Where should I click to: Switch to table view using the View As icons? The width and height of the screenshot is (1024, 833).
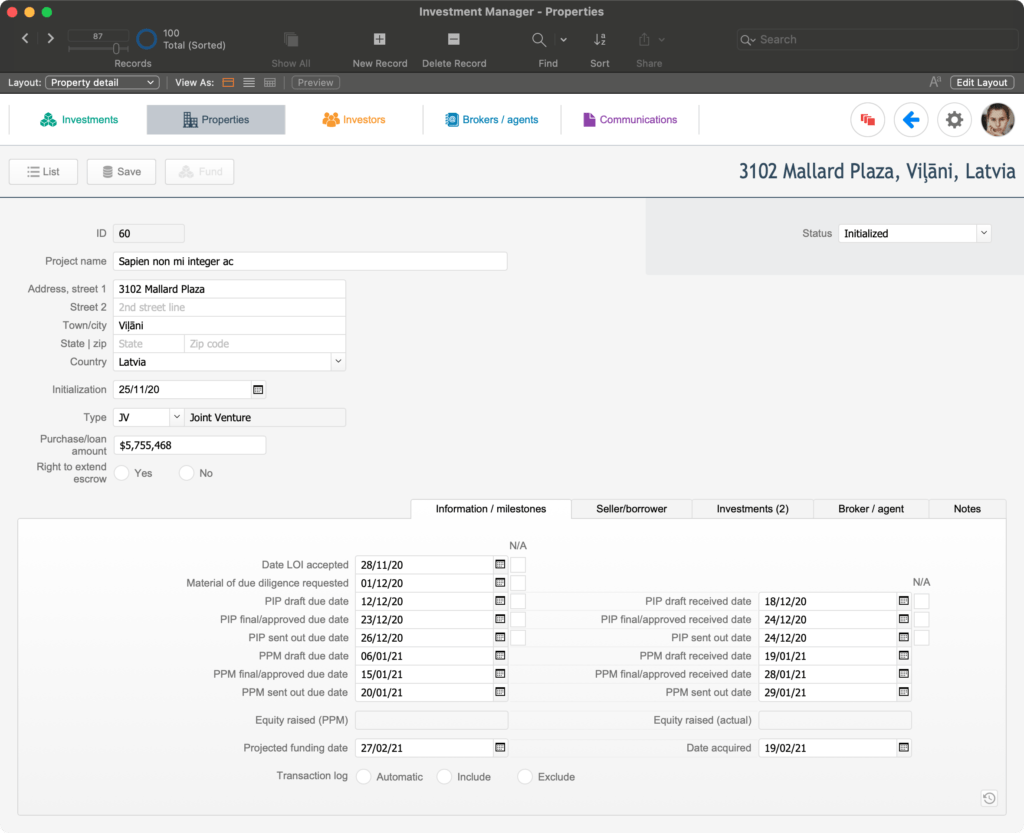pos(268,82)
